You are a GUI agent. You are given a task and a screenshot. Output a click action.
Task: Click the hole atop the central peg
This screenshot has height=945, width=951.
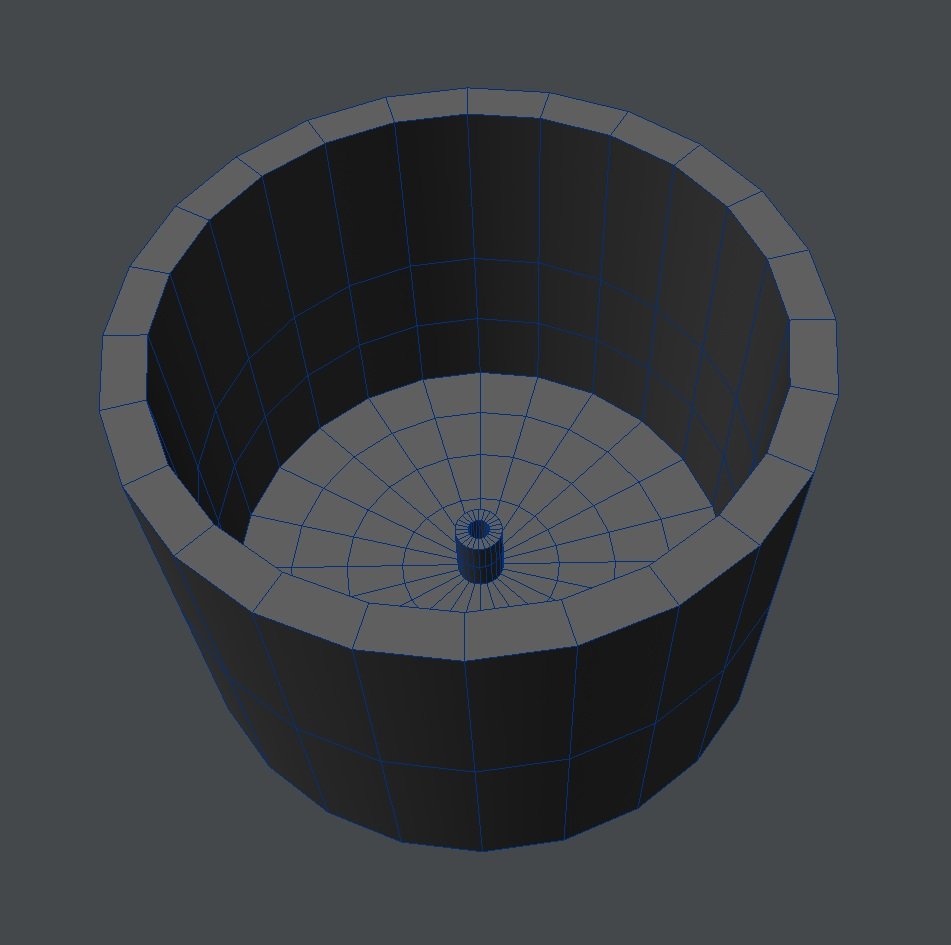(478, 527)
